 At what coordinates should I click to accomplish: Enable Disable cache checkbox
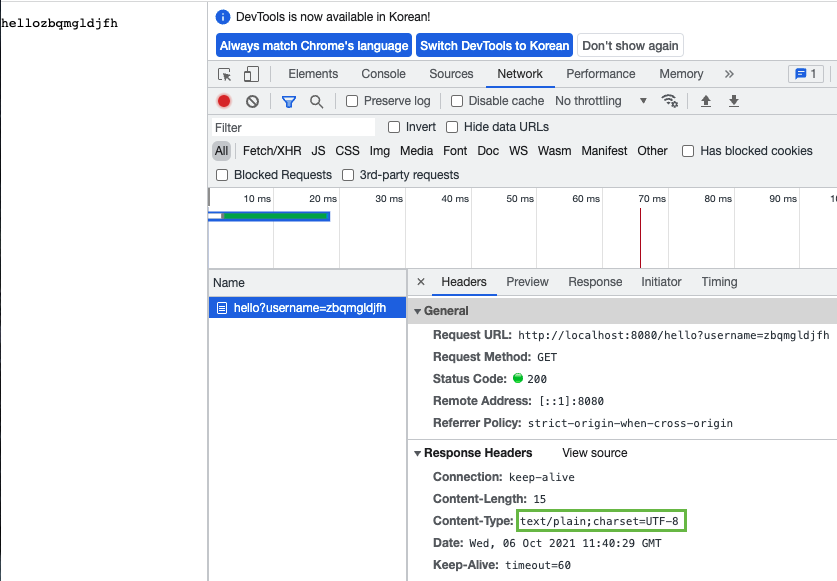pos(457,101)
